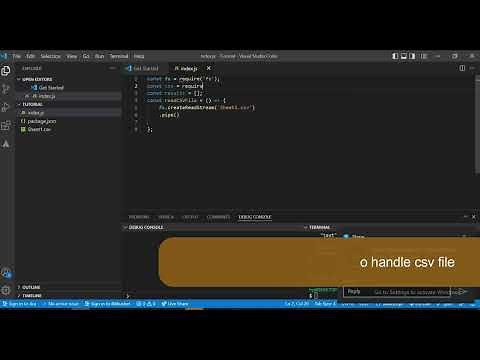The width and height of the screenshot is (480, 360).
Task: Open the Run menu
Action: coord(99,56)
